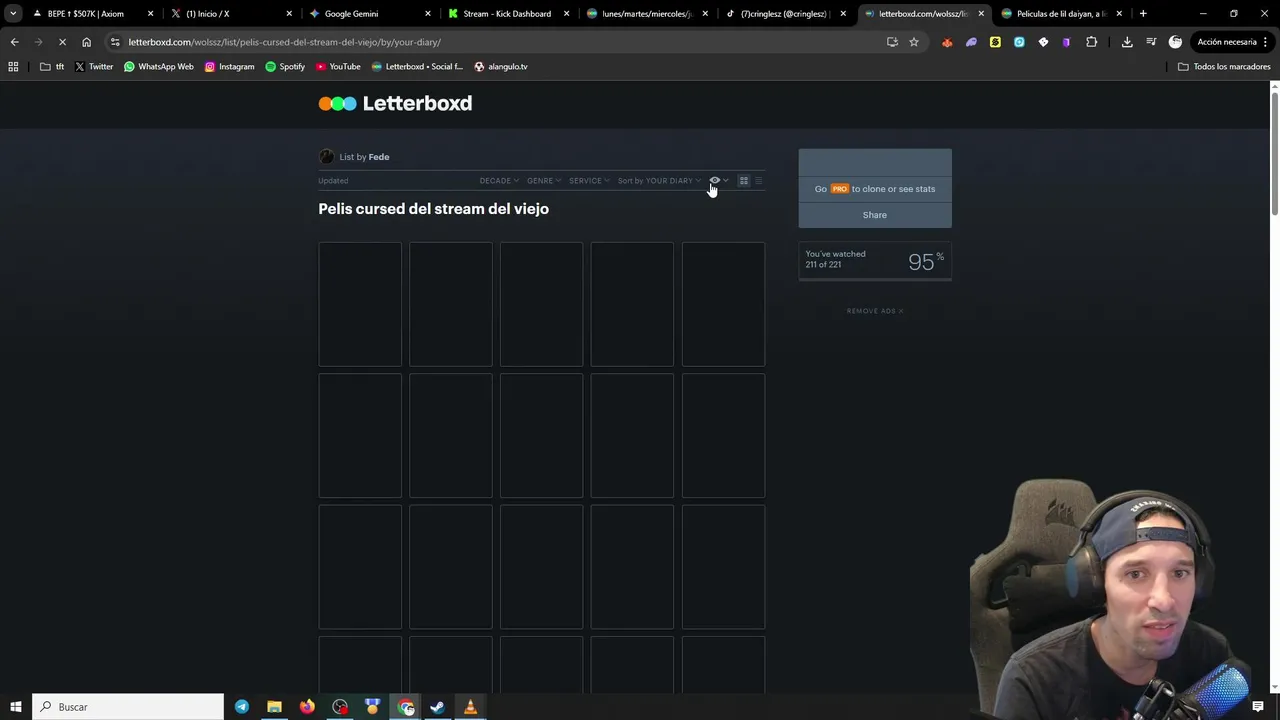Open the Twitter bookmark
Viewport: 1280px width, 720px height.
(x=94, y=67)
